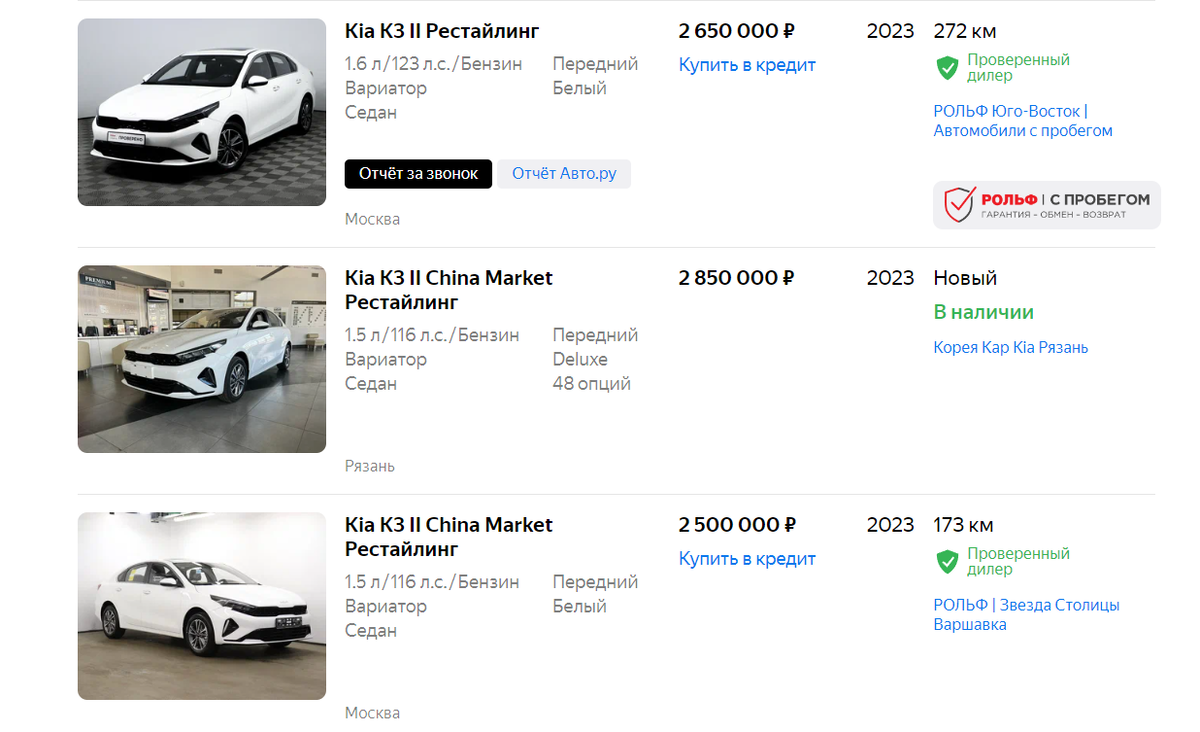This screenshot has width=1200, height=732.
Task: Click the green verified dealer shield in first listing
Action: [x=947, y=68]
